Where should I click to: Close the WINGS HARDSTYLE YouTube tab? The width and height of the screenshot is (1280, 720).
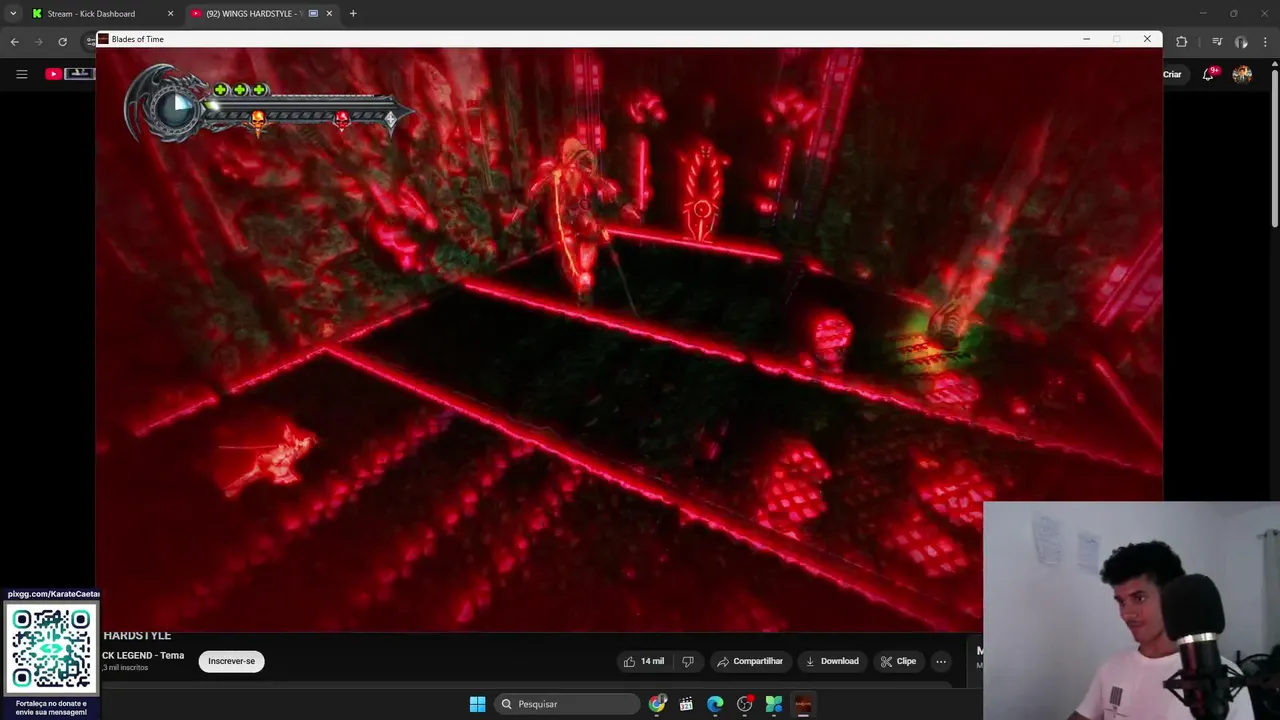pyautogui.click(x=329, y=14)
